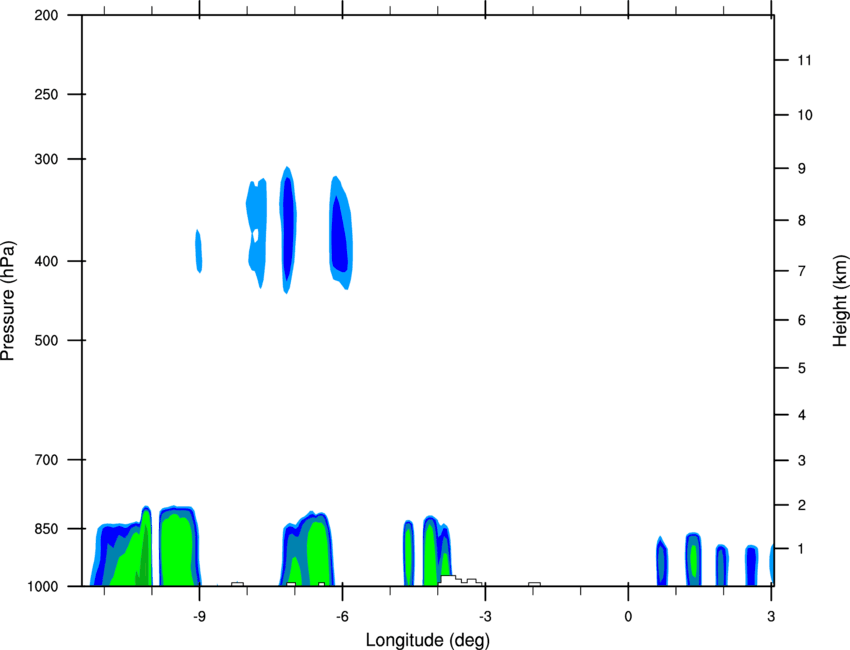Pick the 5 km height label
850x650 pixels.
click(x=801, y=369)
